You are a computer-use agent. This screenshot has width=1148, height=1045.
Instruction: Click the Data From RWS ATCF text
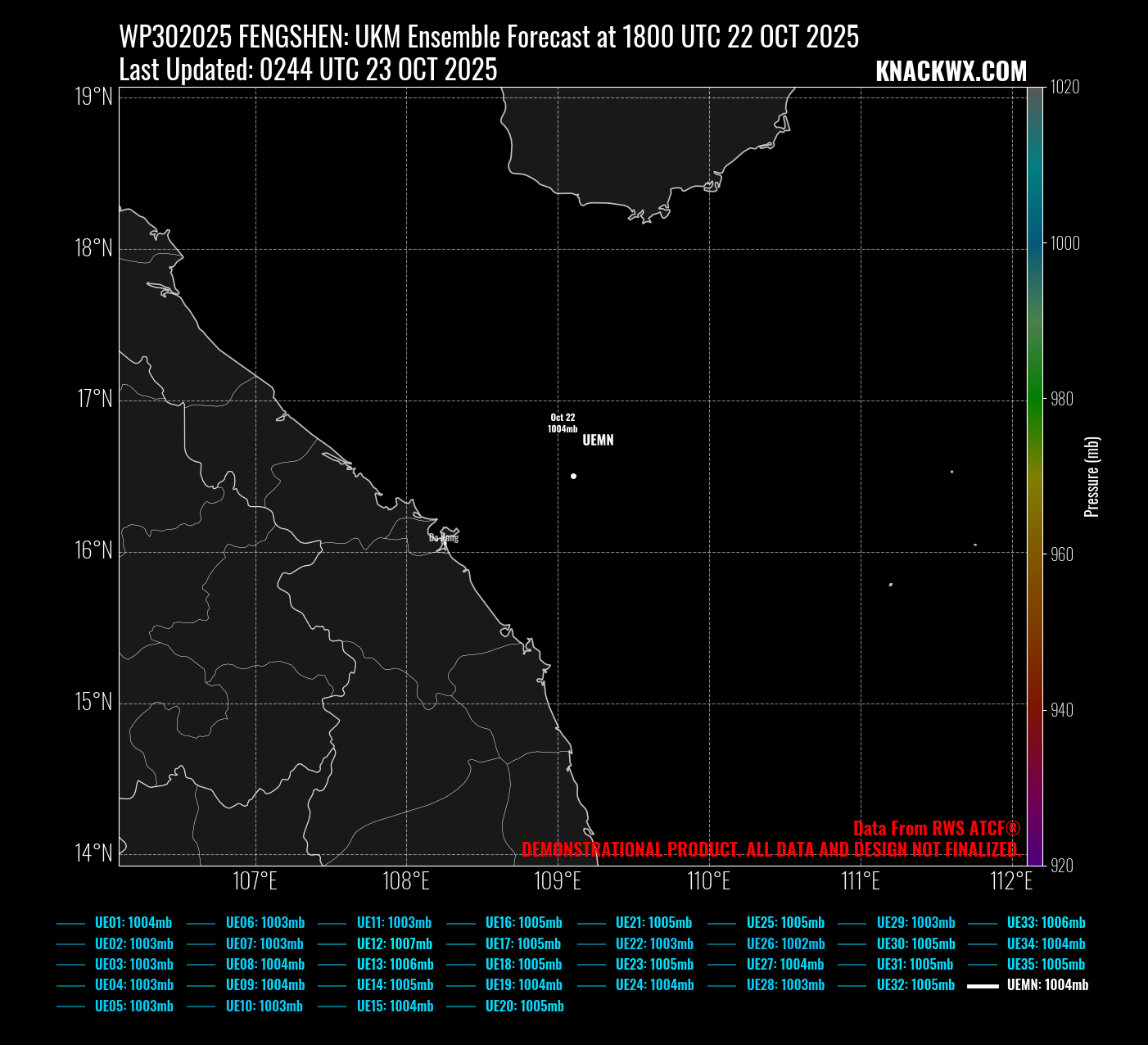click(937, 828)
